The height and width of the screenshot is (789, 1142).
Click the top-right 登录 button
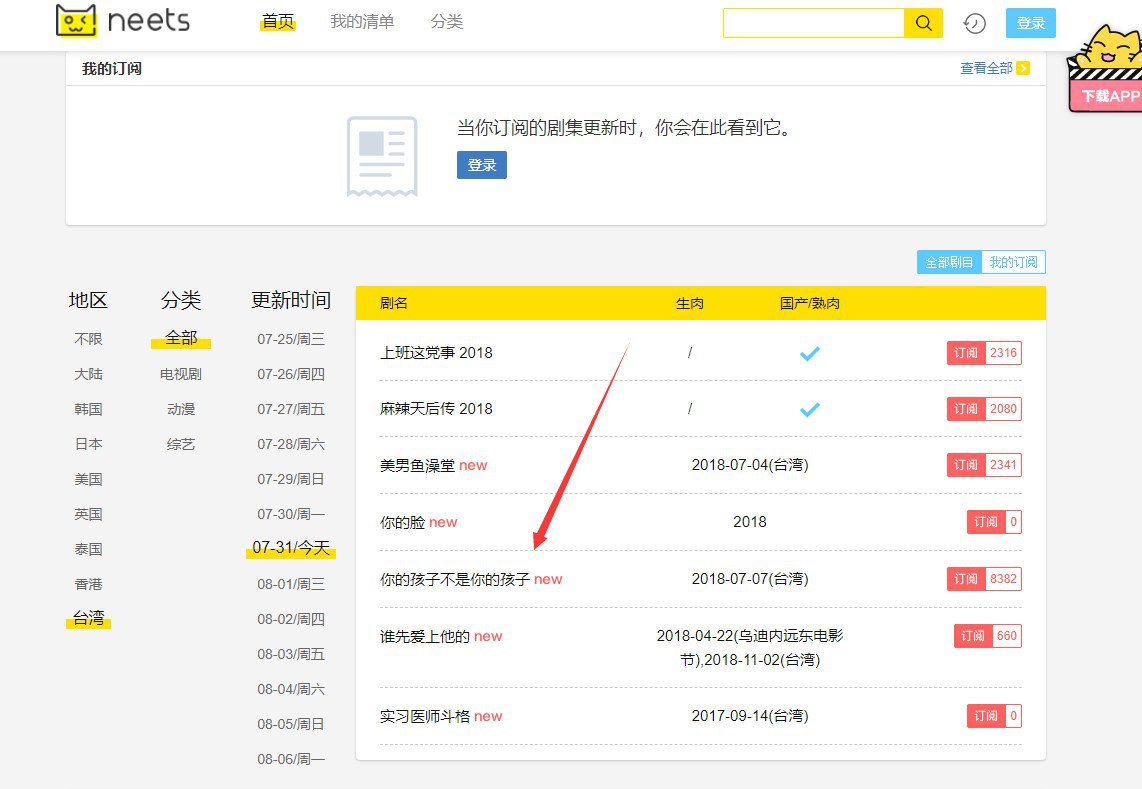click(x=1030, y=23)
